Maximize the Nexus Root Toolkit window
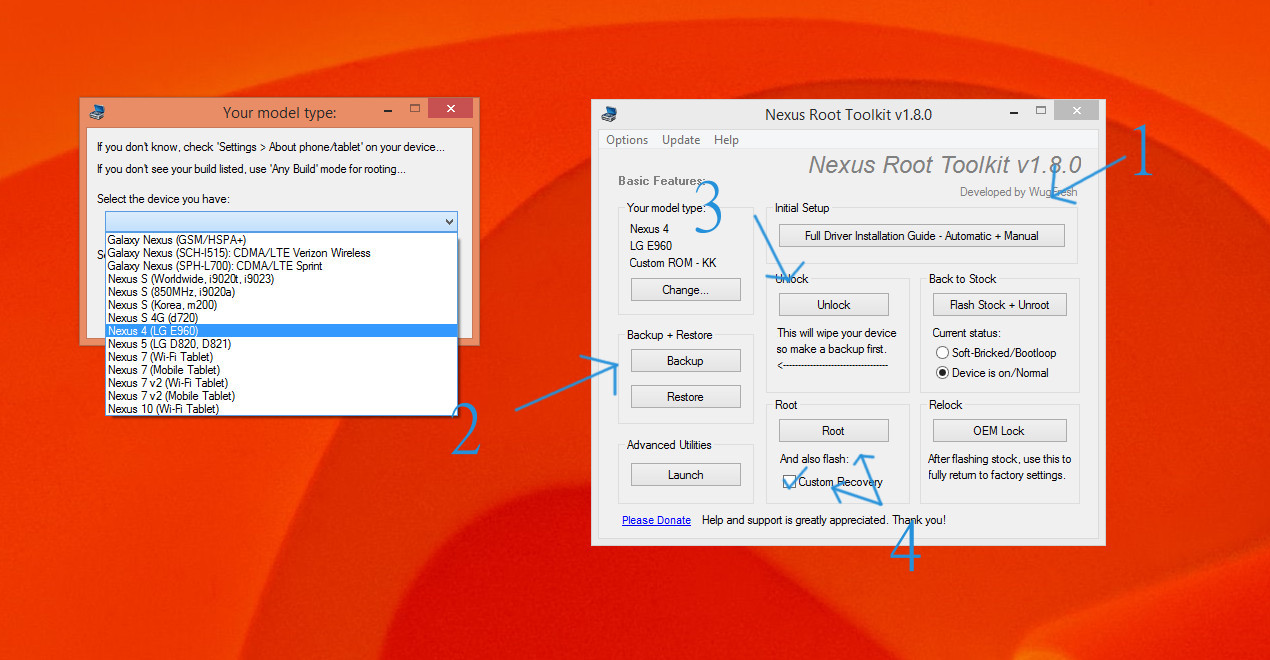Viewport: 1270px width, 660px height. point(1041,110)
